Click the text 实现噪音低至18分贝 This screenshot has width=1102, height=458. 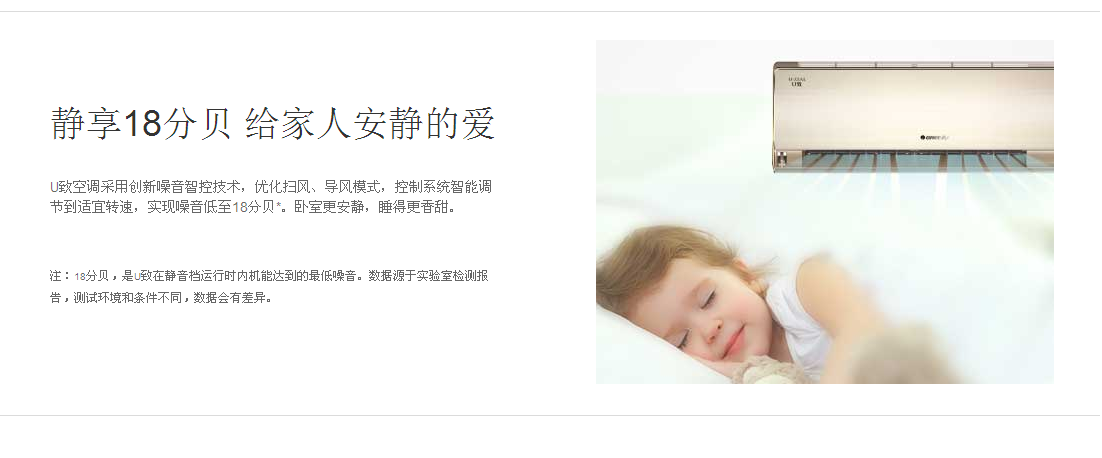[x=210, y=207]
